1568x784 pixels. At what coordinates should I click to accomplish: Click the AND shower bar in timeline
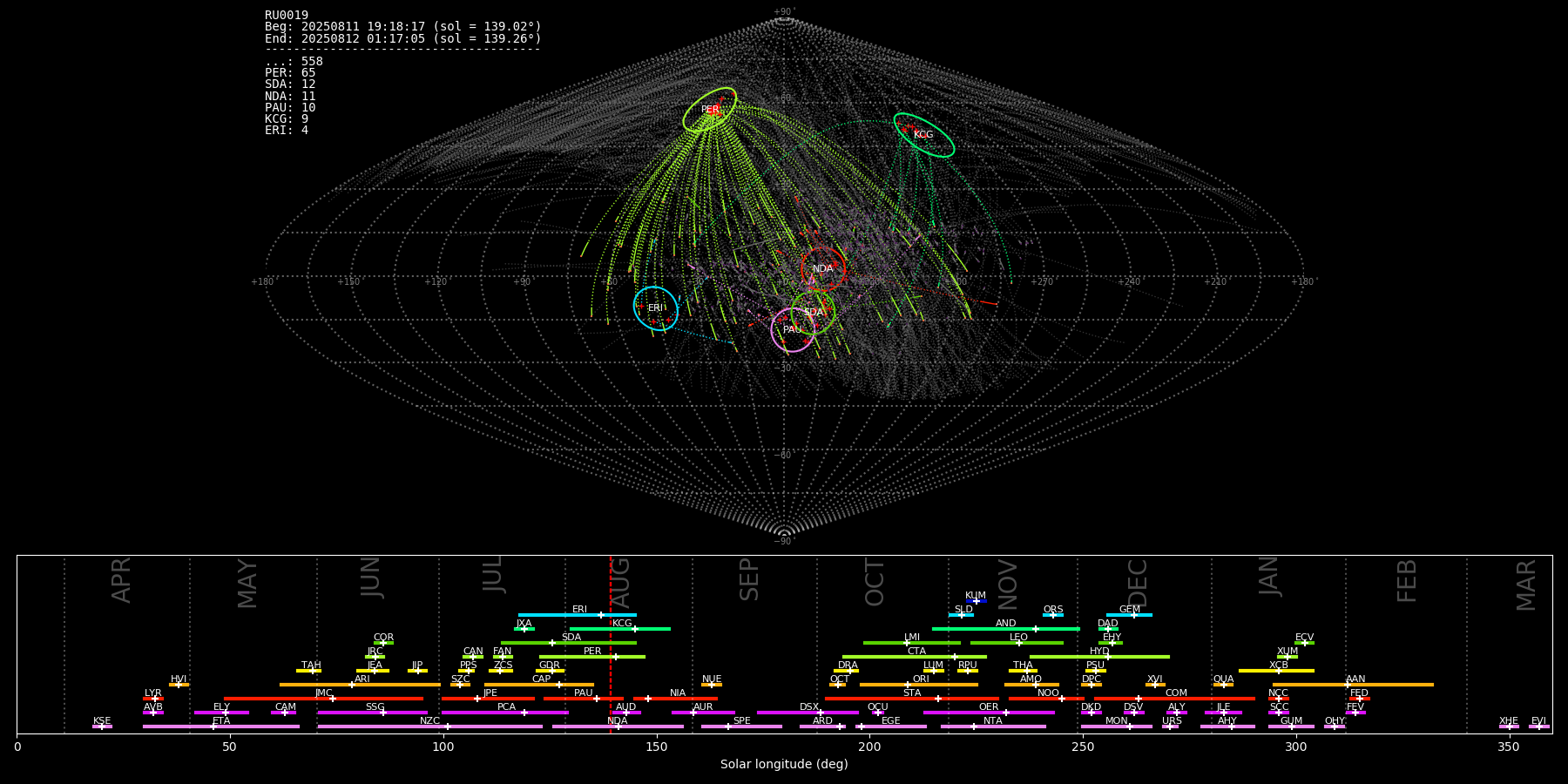pyautogui.click(x=1006, y=629)
